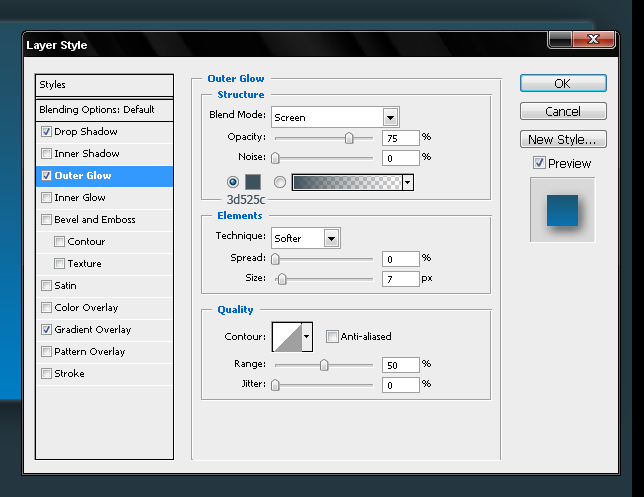Click the style preview thumbnail
This screenshot has height=497, width=644.
(x=562, y=210)
